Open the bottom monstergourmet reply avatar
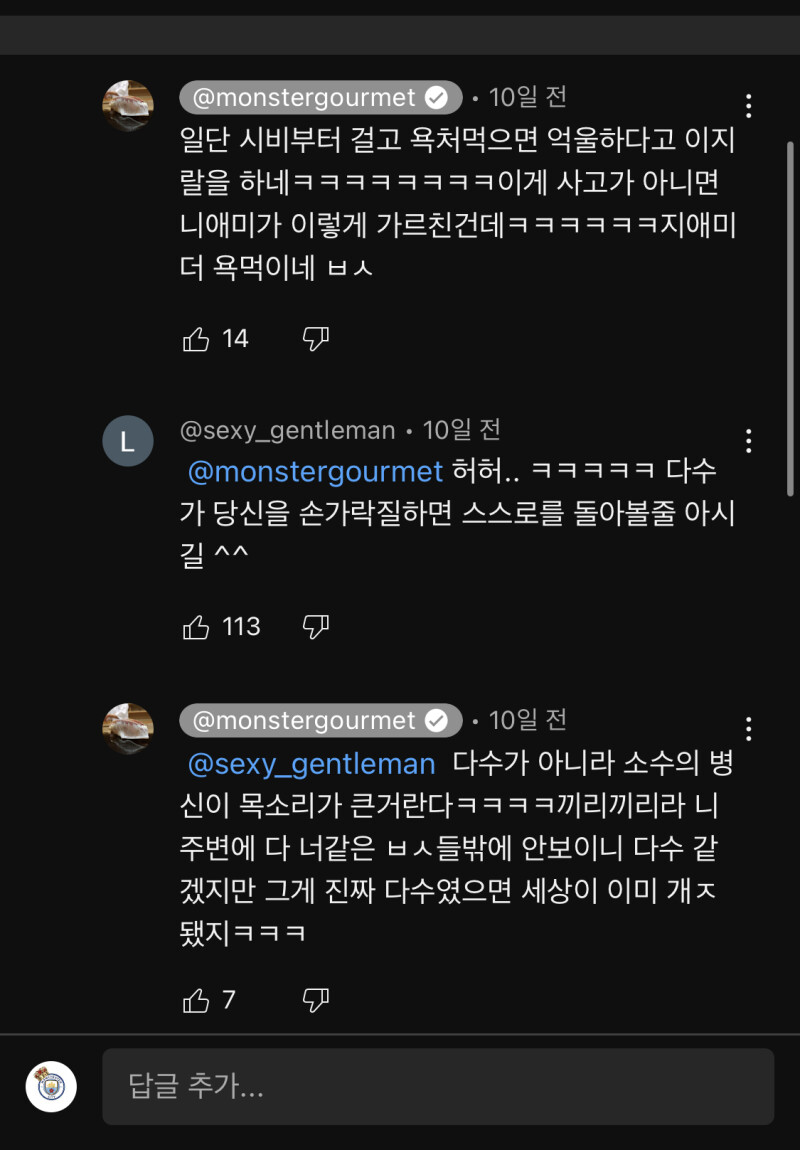This screenshot has height=1150, width=800. [x=128, y=728]
